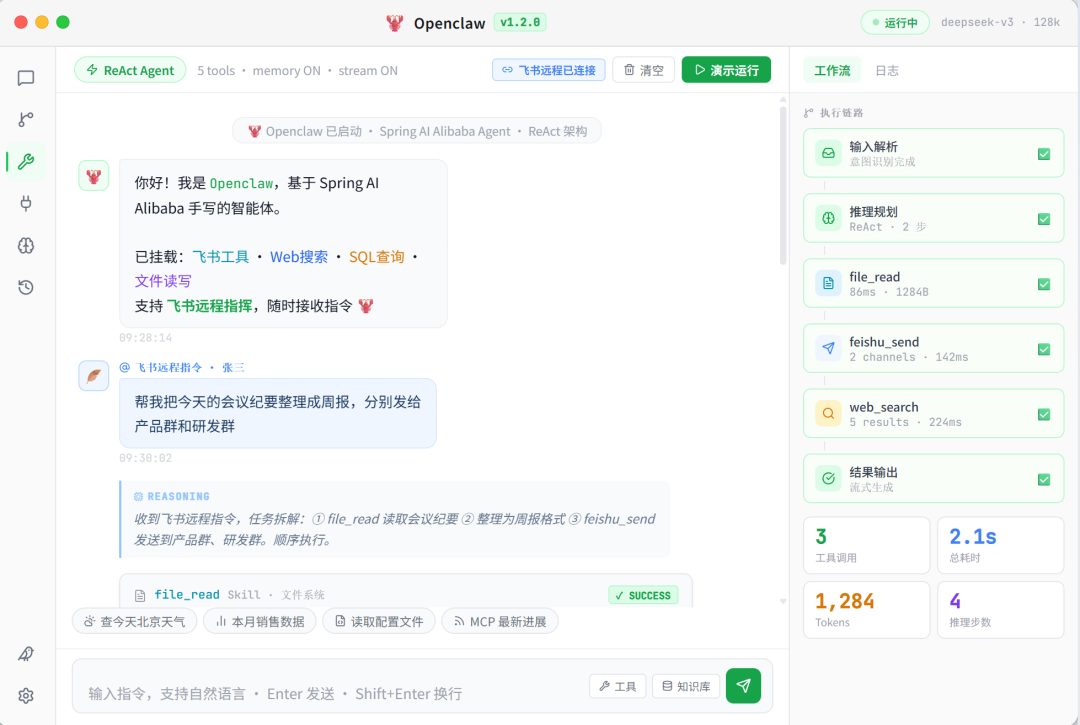Toggle the 推理规划 step checkbox
This screenshot has height=725, width=1080.
(x=1044, y=219)
